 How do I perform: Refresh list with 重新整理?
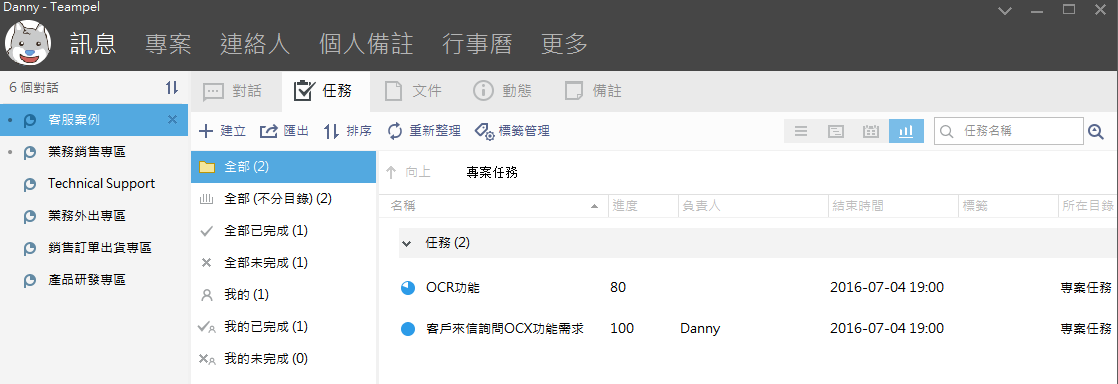(424, 131)
